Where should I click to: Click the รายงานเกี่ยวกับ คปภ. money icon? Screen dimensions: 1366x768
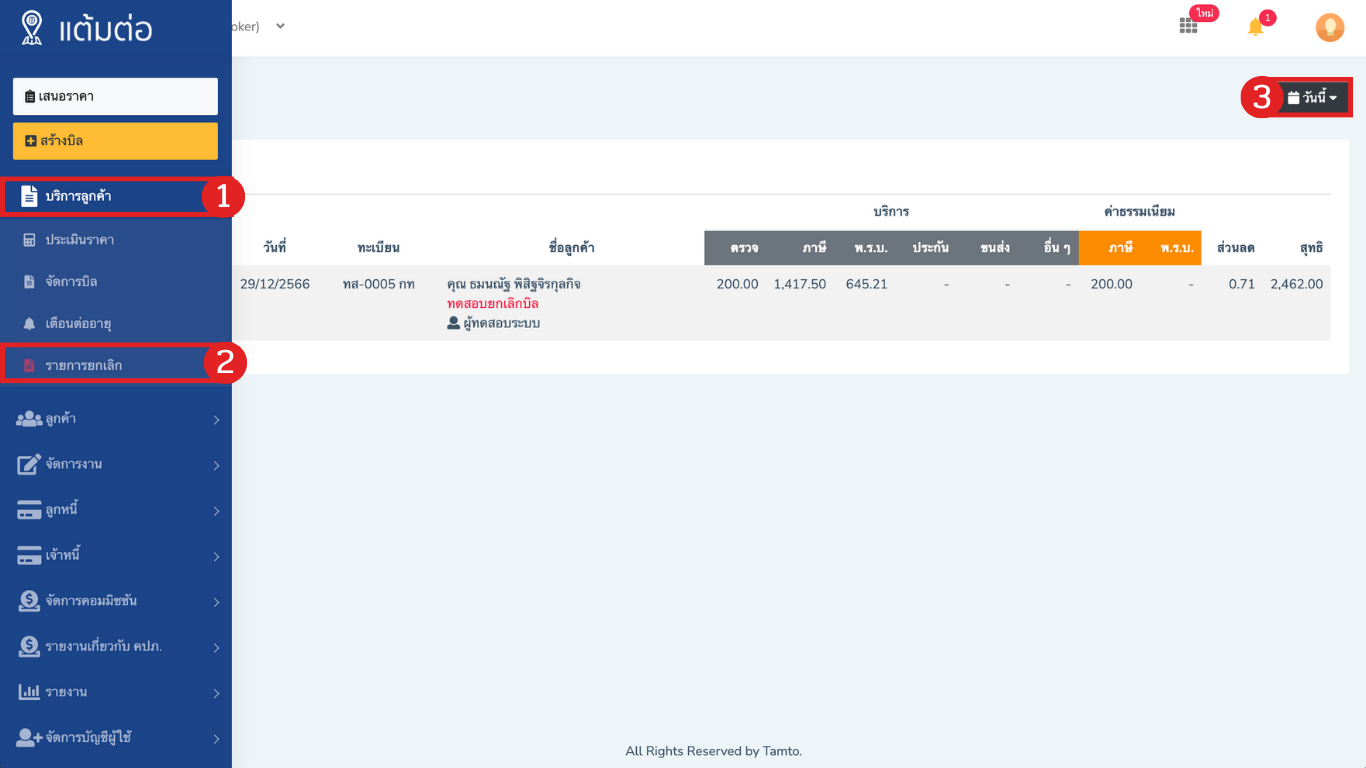[29, 647]
